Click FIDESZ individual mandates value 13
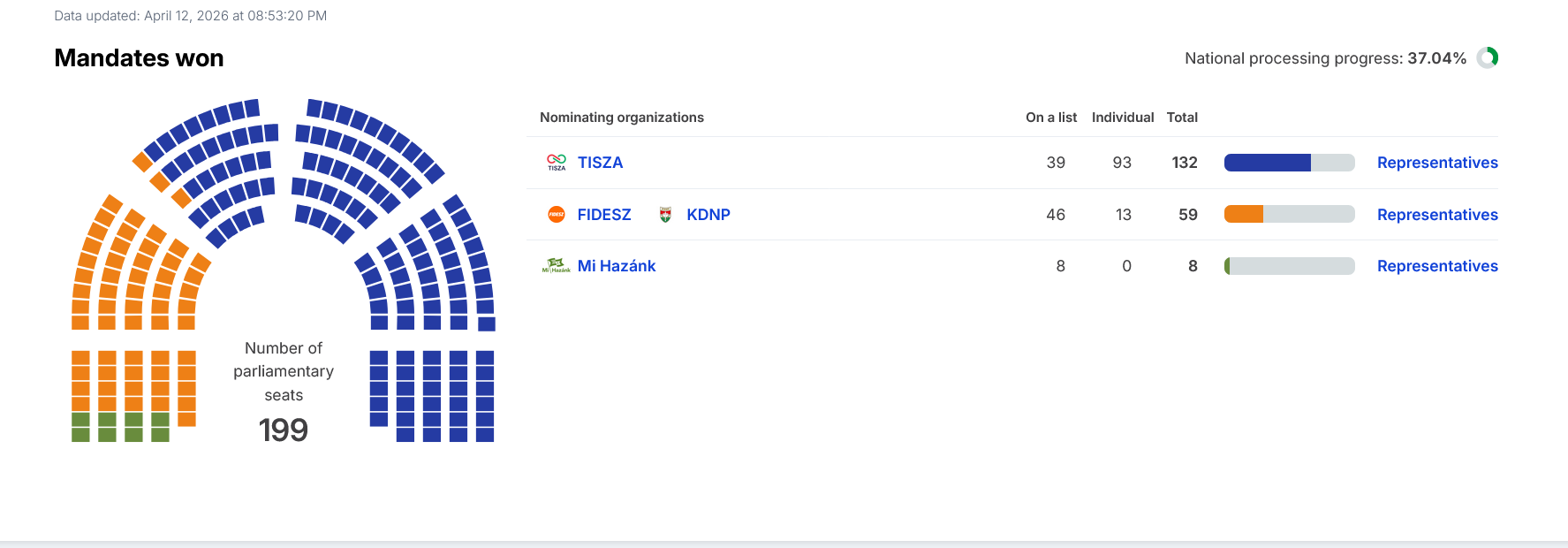The image size is (1568, 548). point(1124,215)
